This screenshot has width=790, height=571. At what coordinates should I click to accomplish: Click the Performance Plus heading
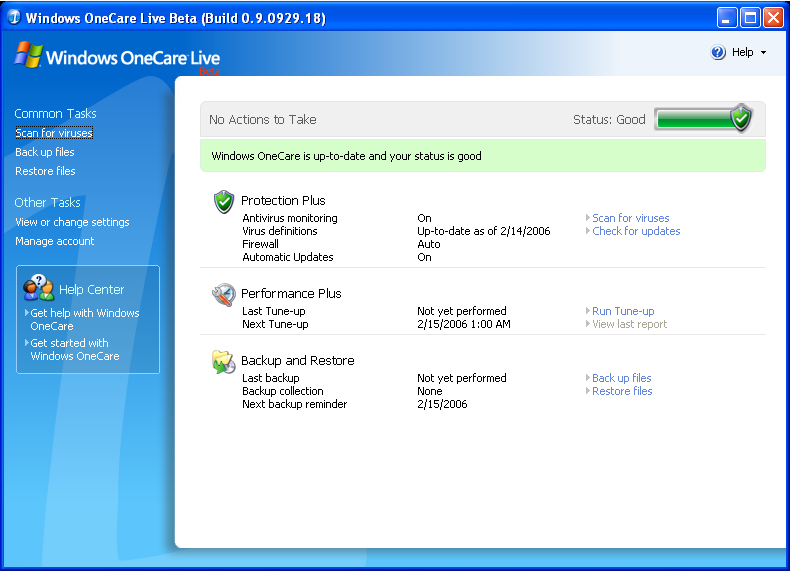(291, 294)
